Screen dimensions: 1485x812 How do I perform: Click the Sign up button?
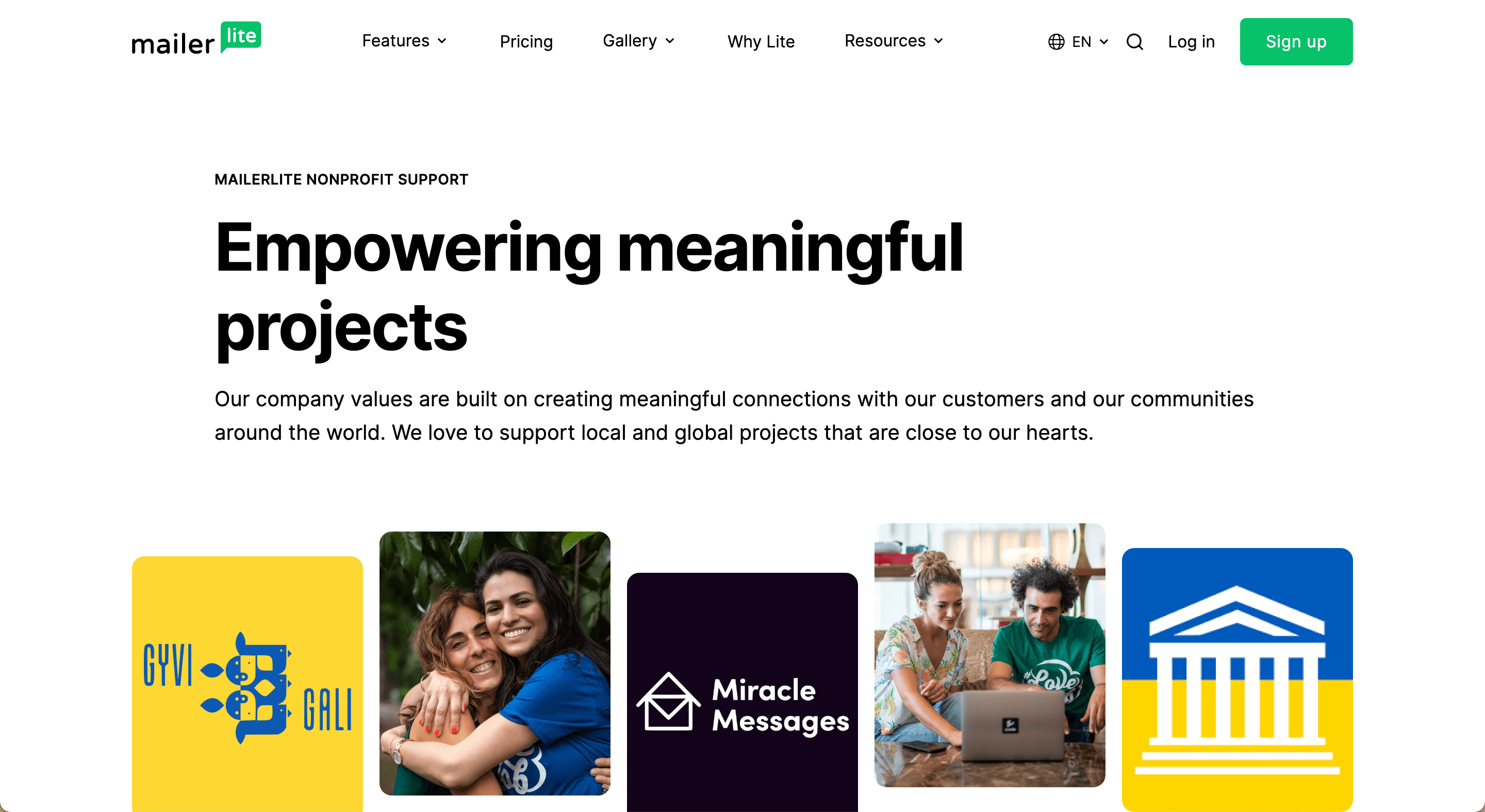tap(1296, 41)
